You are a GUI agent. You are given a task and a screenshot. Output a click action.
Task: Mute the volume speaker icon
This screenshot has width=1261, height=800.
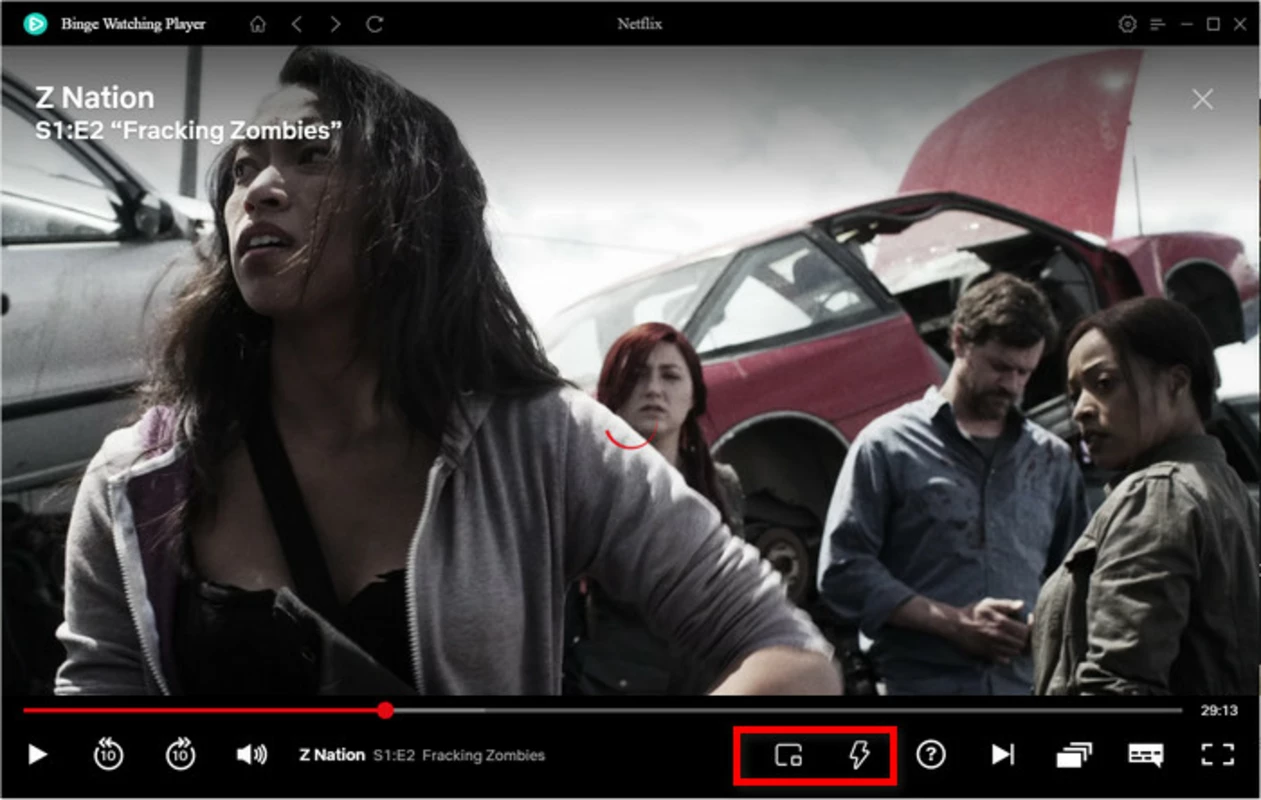click(x=252, y=755)
